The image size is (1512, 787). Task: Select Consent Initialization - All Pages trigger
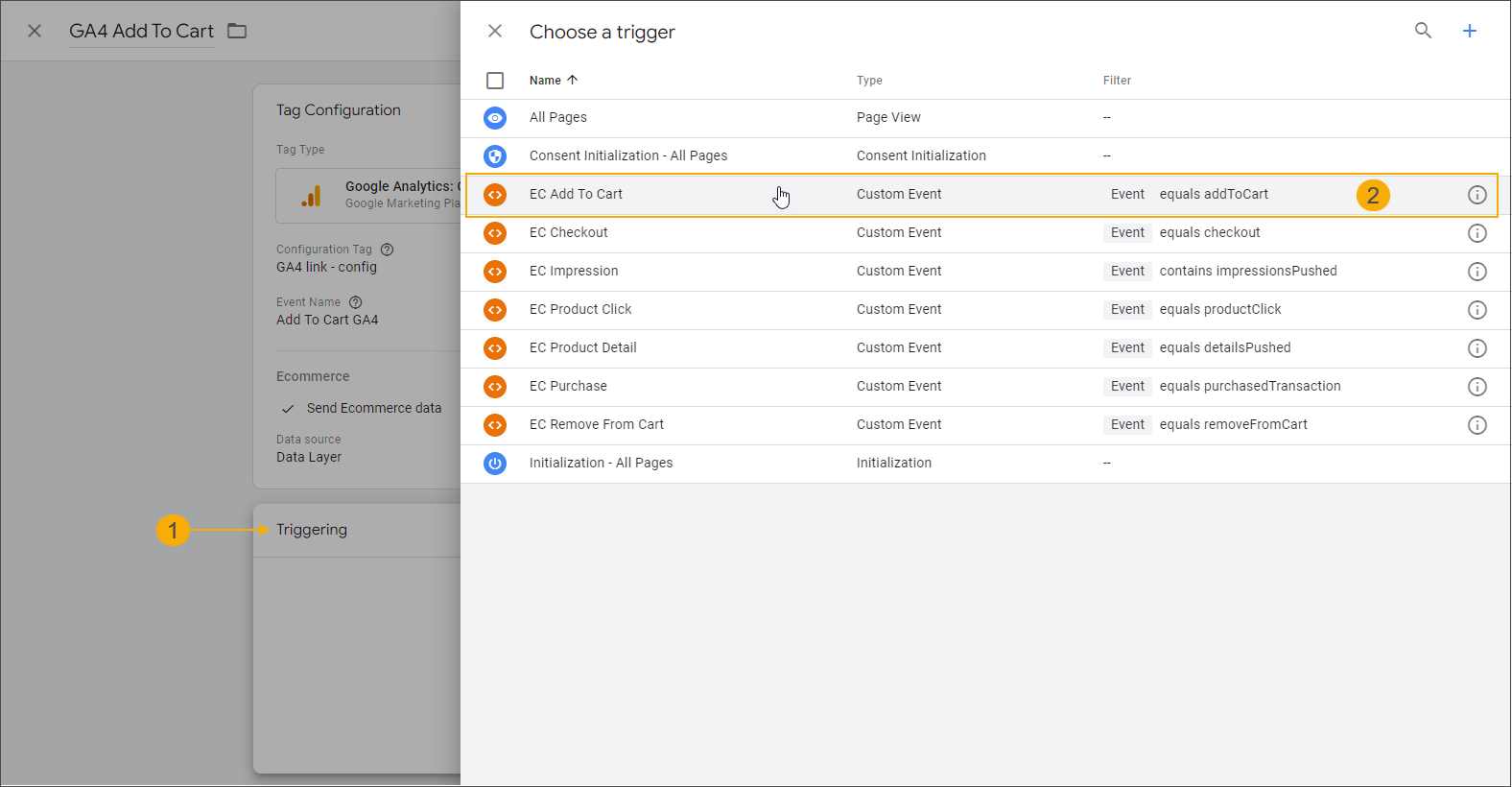[628, 155]
